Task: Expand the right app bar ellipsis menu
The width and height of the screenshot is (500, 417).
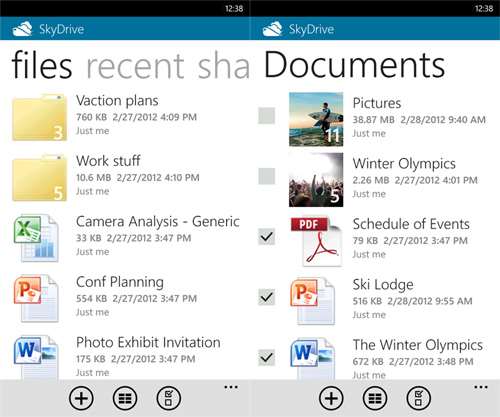Action: pos(481,387)
